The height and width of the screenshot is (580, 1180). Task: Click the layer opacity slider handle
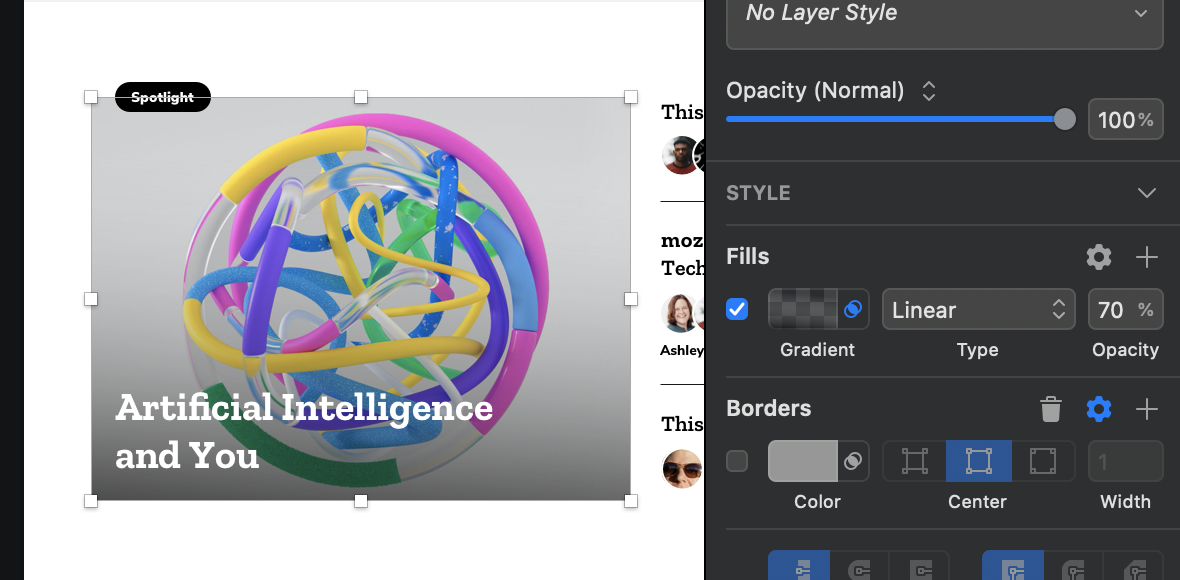coord(1064,119)
